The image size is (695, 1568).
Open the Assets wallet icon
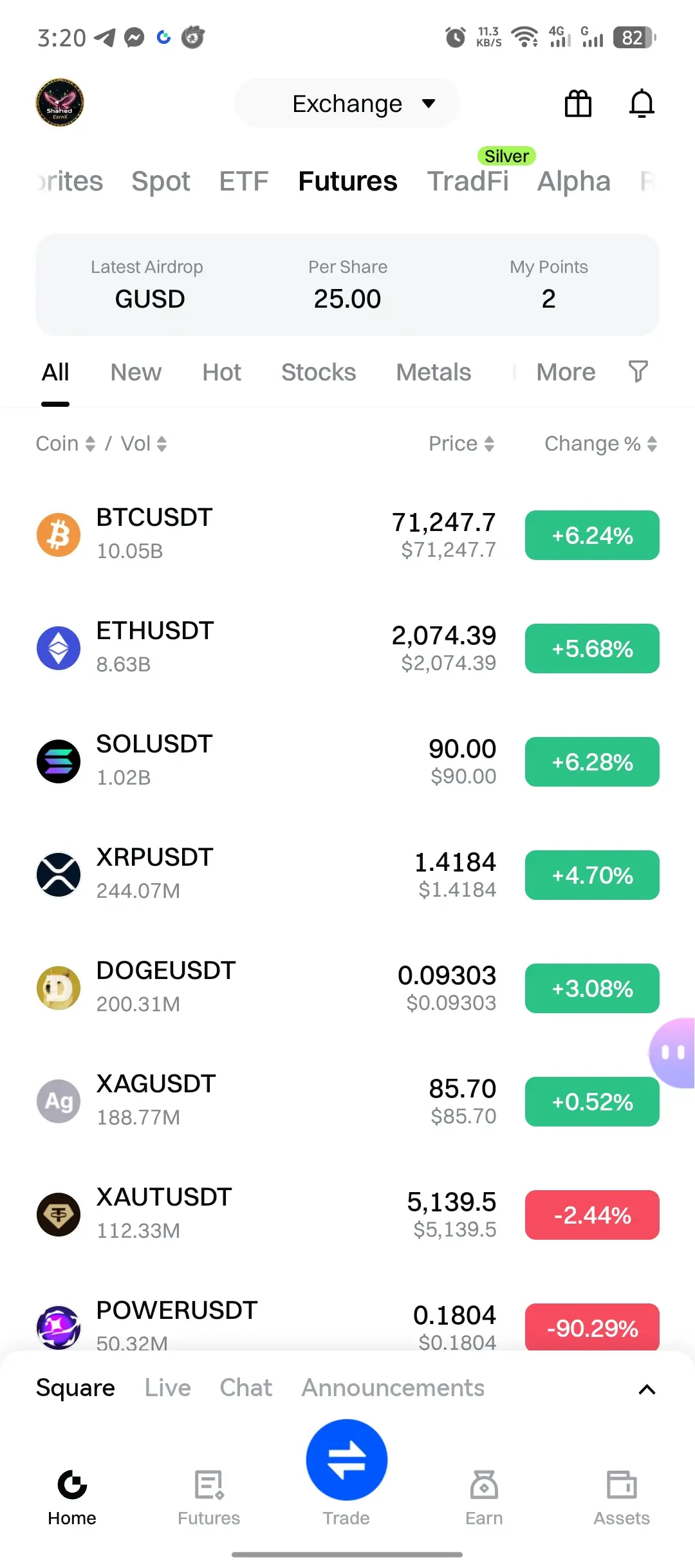pos(622,1485)
